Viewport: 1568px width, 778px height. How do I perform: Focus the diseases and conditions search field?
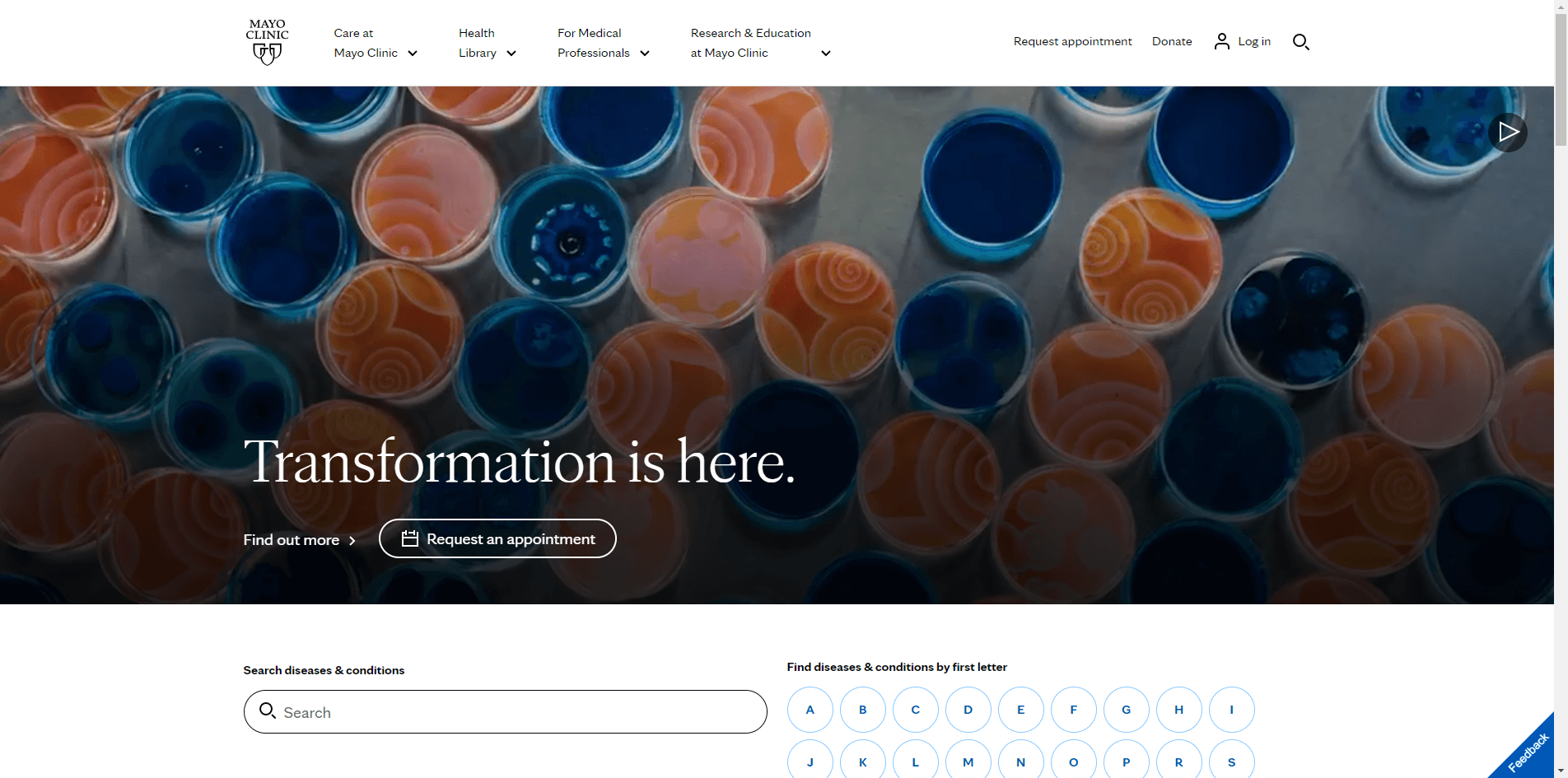click(519, 712)
